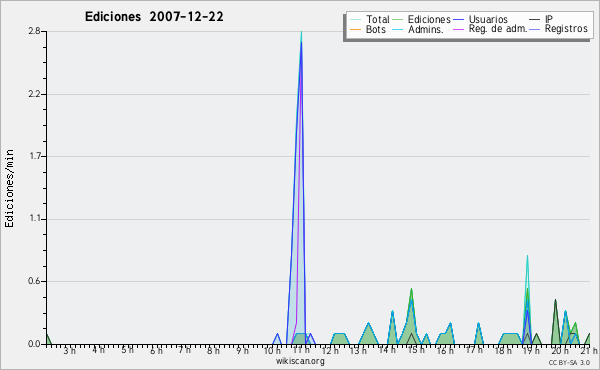Click the cyan Total peak near 19 h
The height and width of the screenshot is (370, 600).
coord(527,300)
